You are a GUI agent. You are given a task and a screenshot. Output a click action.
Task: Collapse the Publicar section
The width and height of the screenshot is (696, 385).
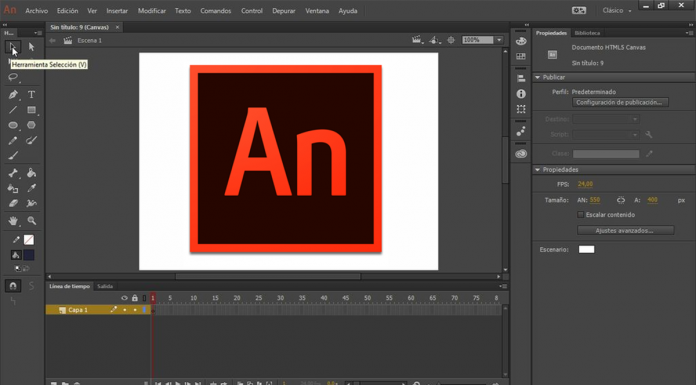[538, 77]
